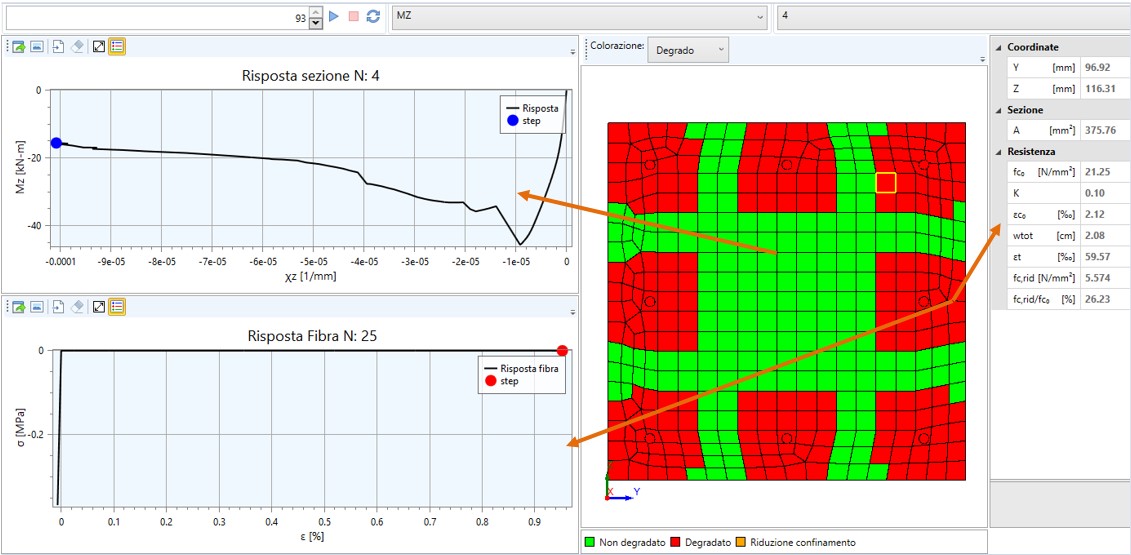1131x555 pixels.
Task: Collapse the Coordinate property group
Action: 998,47
